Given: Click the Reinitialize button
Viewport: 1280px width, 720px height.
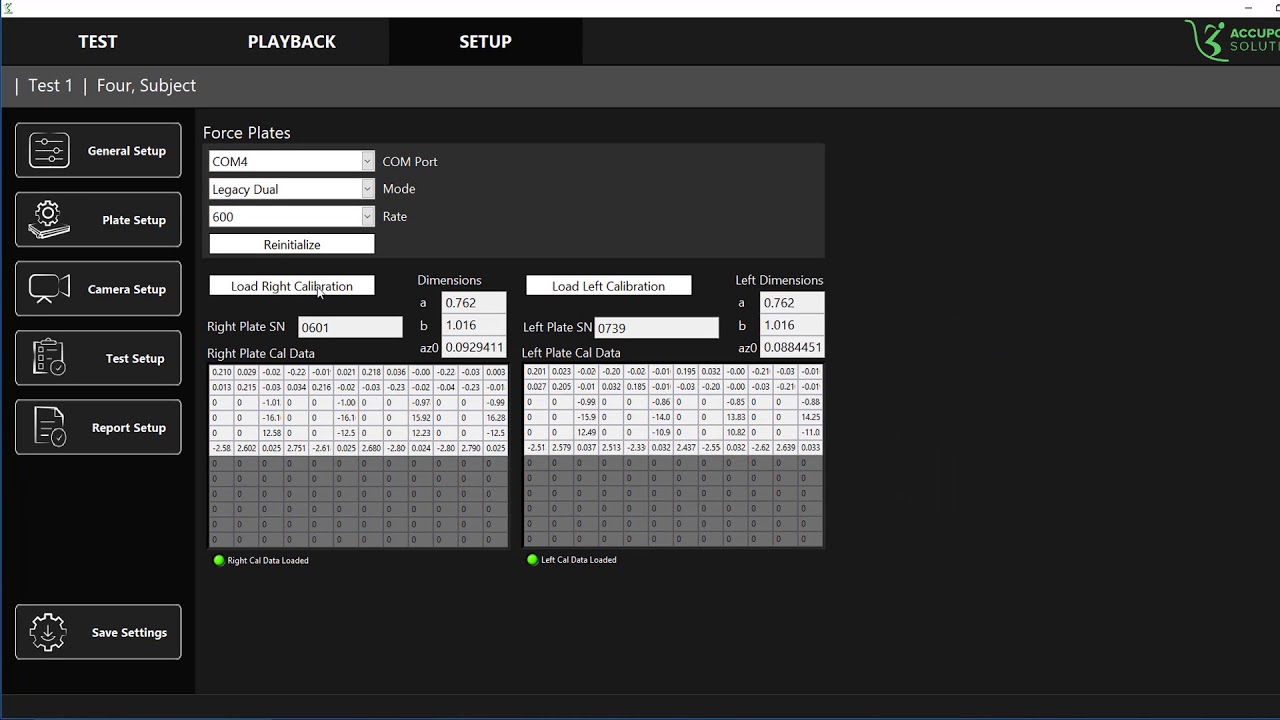Looking at the screenshot, I should tap(292, 244).
